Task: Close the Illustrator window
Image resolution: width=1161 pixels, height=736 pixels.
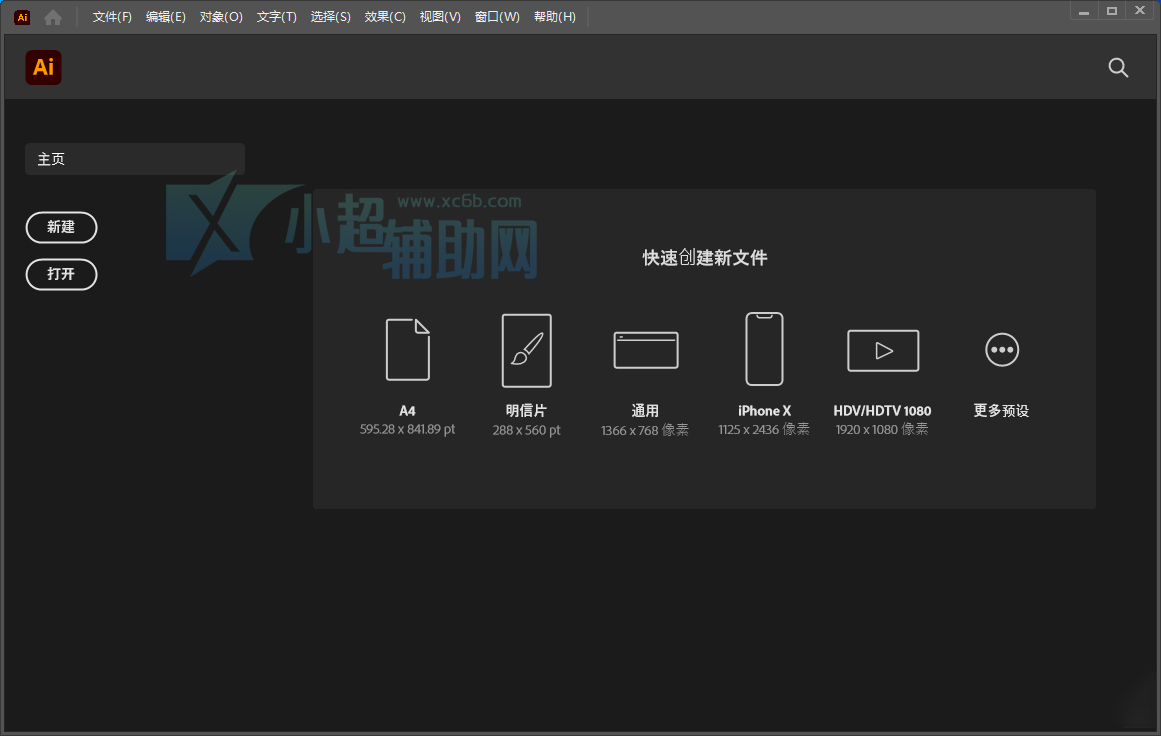Action: (1140, 11)
